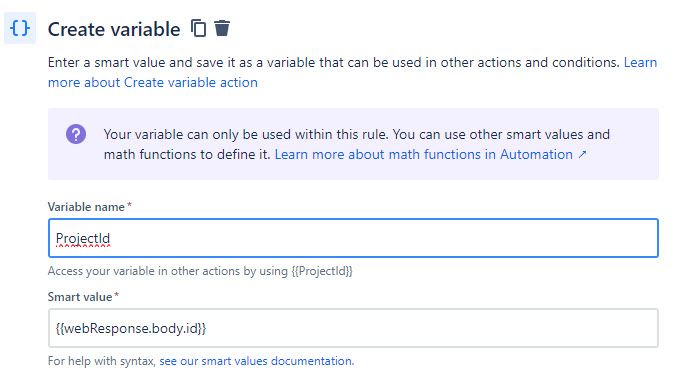
Task: Click the {{webResponse.body.id}} text in the field
Action: 131,328
